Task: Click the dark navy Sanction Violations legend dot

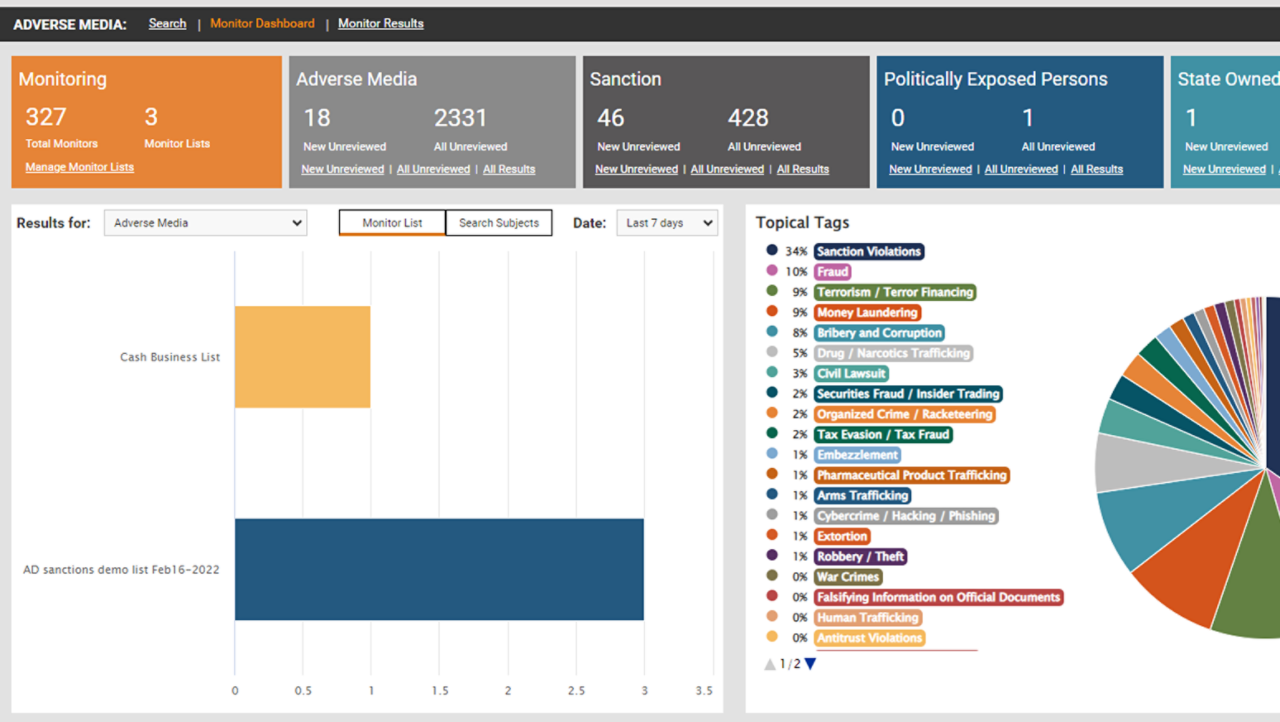Action: coord(771,251)
